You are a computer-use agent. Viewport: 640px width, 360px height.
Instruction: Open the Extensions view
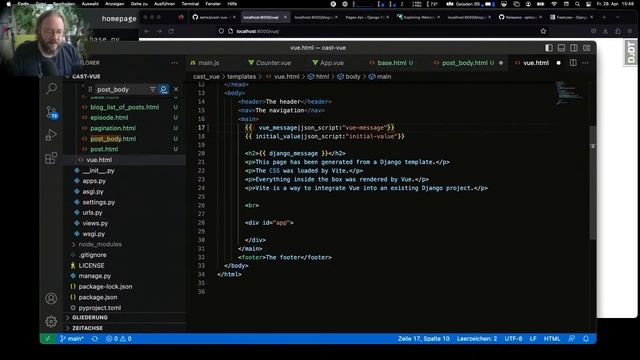click(x=51, y=158)
